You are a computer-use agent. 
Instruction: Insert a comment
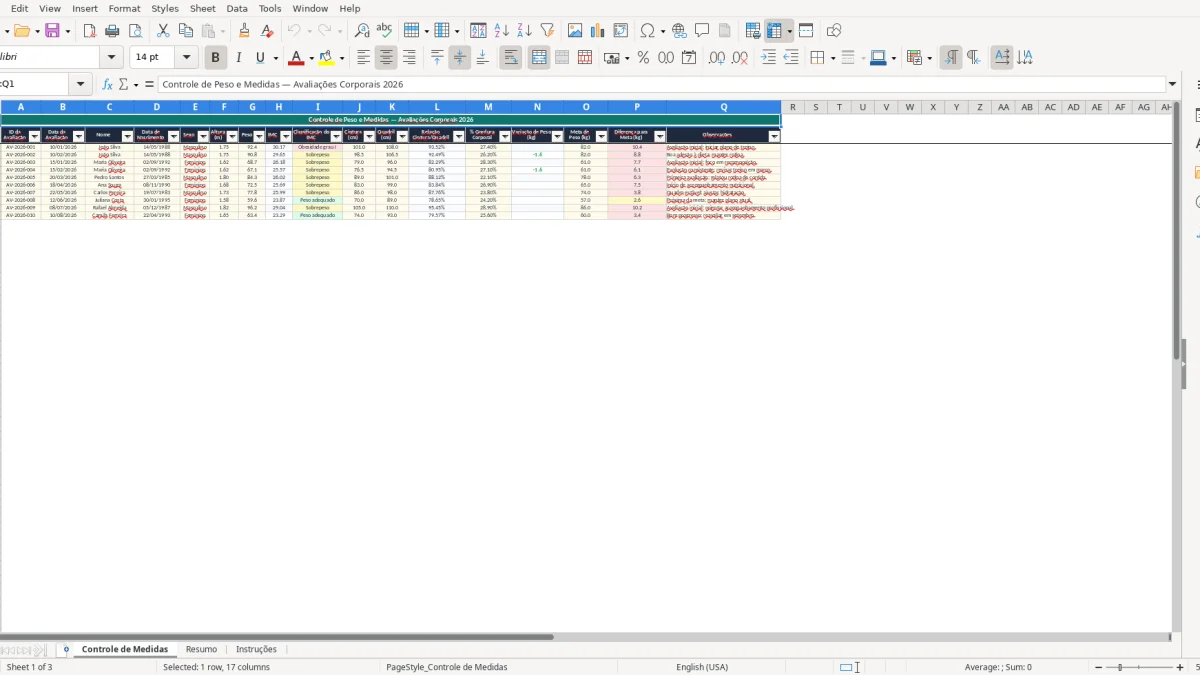click(702, 31)
